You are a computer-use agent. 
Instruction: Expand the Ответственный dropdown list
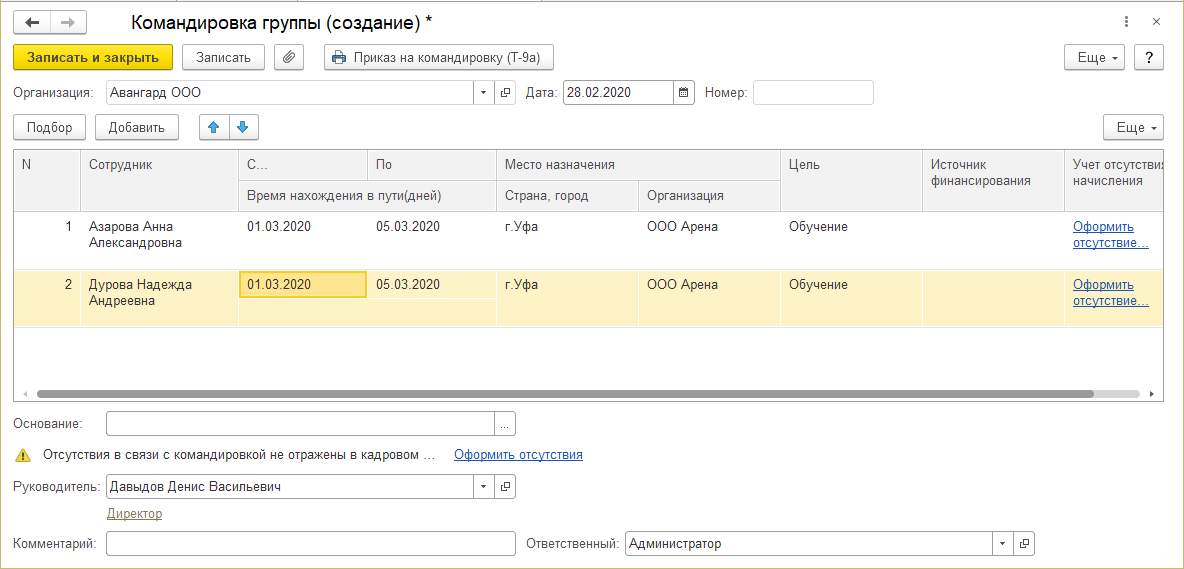click(1002, 544)
